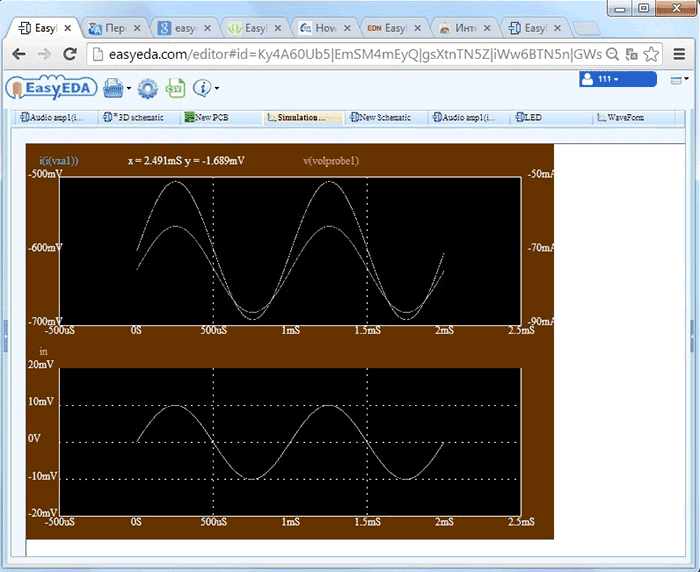This screenshot has height=572, width=700.
Task: Open the settings gear icon
Action: click(x=148, y=89)
